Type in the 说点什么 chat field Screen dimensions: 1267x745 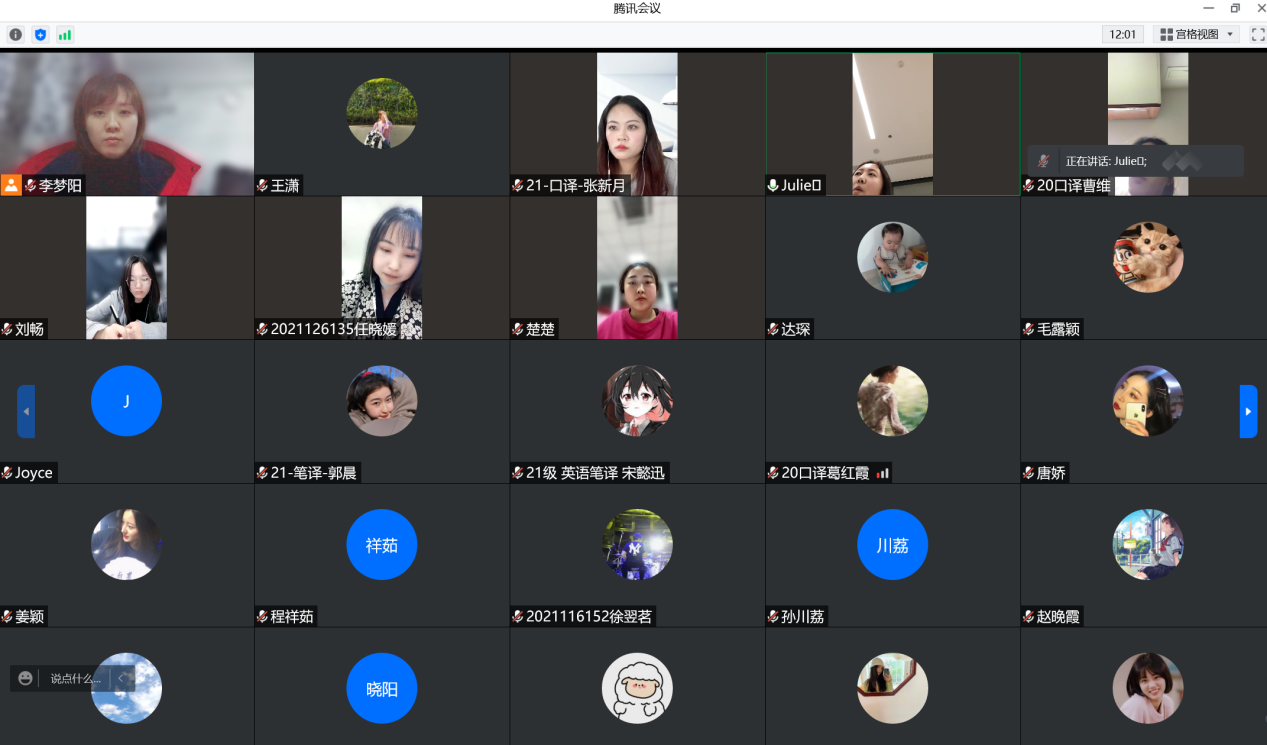[75, 678]
